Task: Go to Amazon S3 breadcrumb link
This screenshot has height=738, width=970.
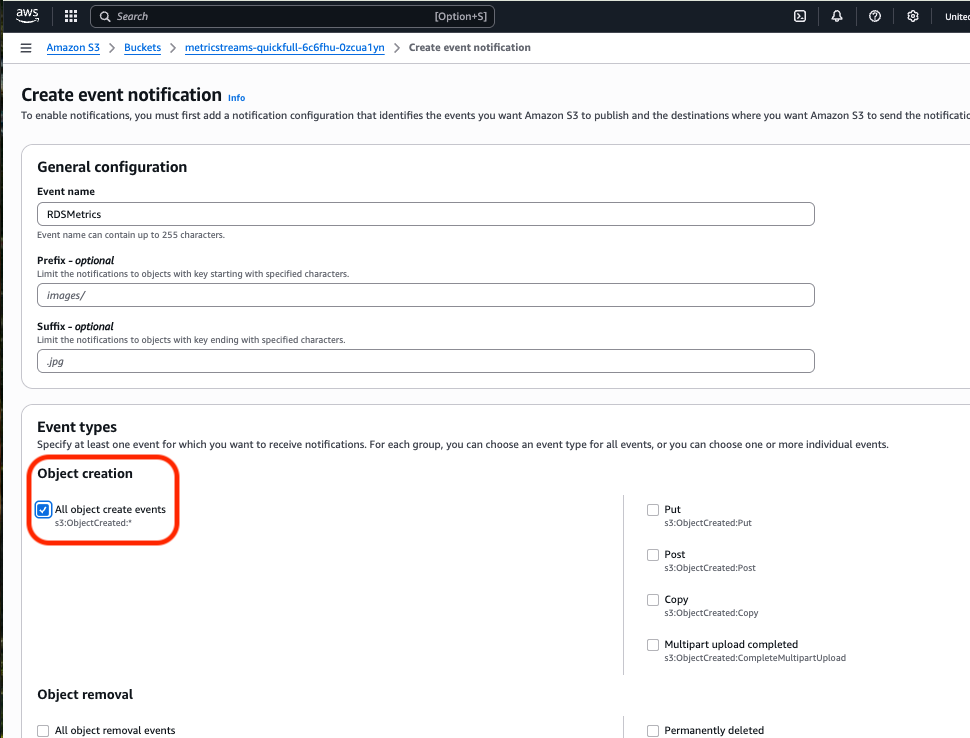Action: 78,48
